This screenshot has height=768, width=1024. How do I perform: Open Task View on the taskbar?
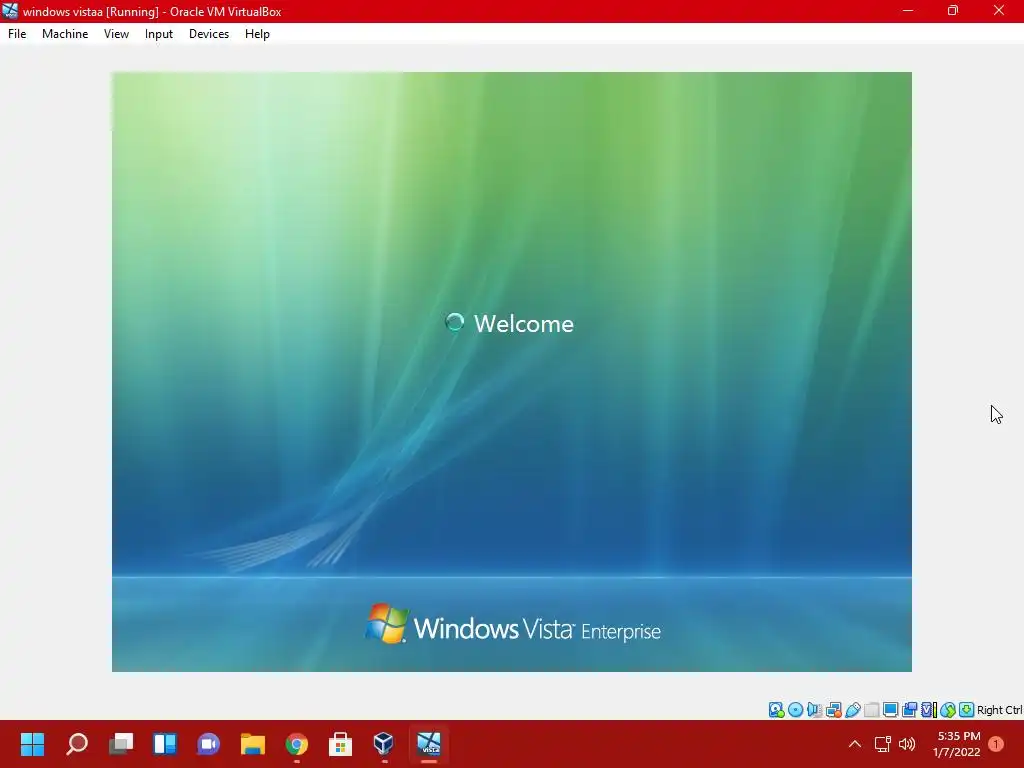pos(121,744)
